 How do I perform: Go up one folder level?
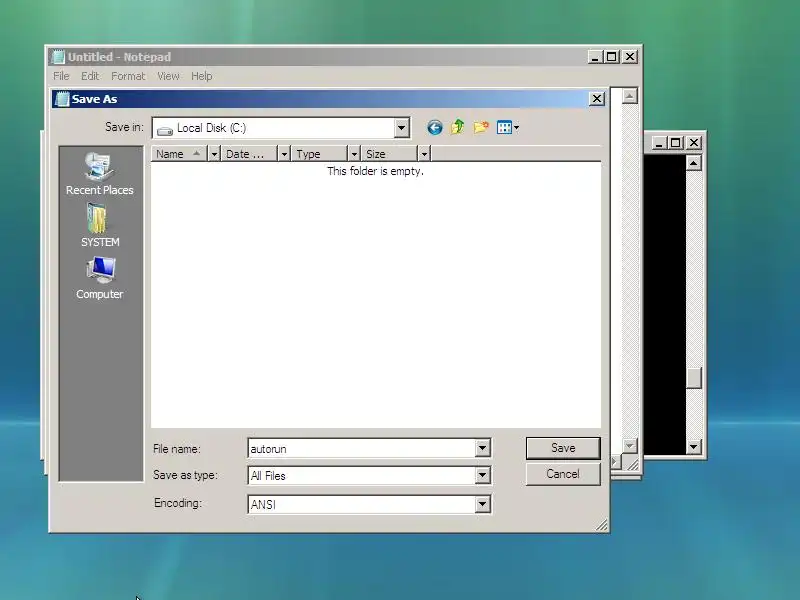pos(458,127)
